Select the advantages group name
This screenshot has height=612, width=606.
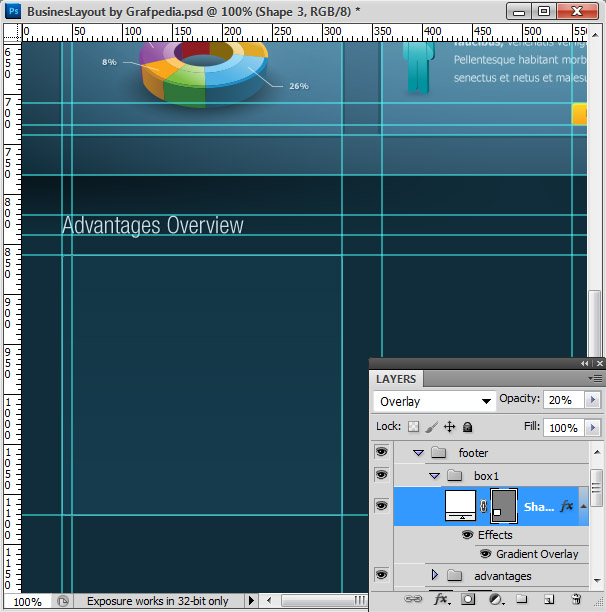[x=503, y=576]
